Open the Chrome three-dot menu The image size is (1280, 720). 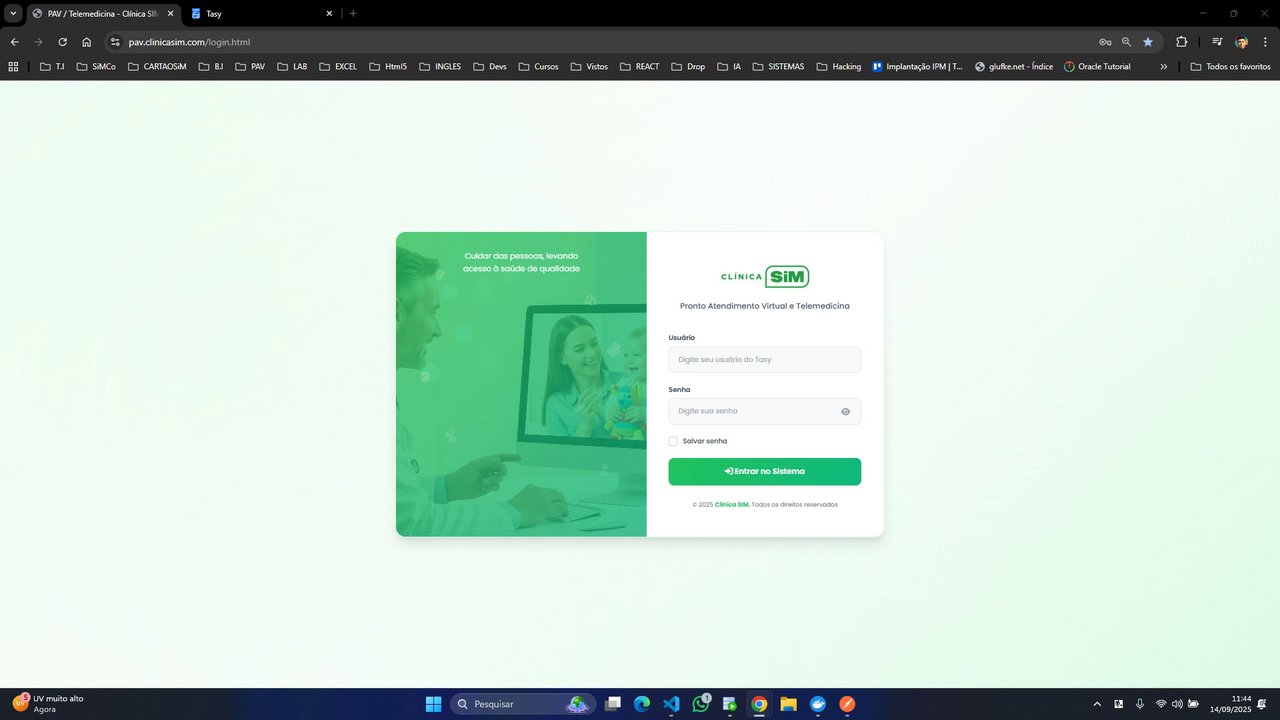(x=1265, y=42)
